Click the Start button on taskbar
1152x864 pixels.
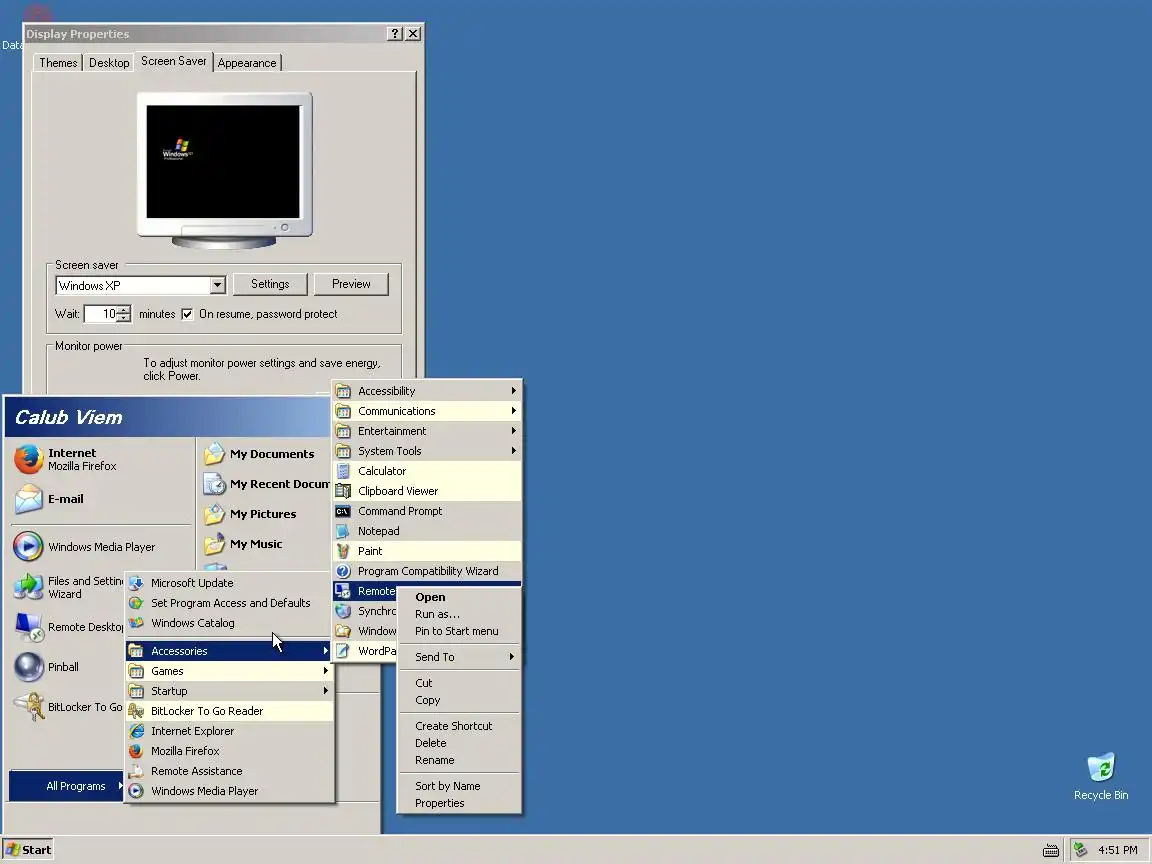[28, 850]
